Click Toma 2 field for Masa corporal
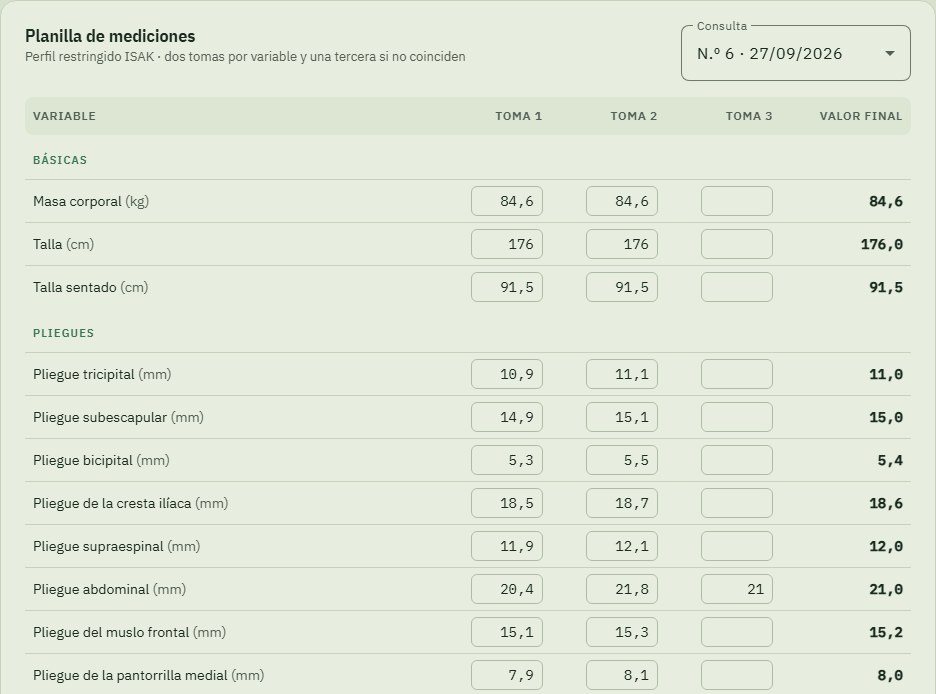Viewport: 936px width, 694px height. pos(621,201)
